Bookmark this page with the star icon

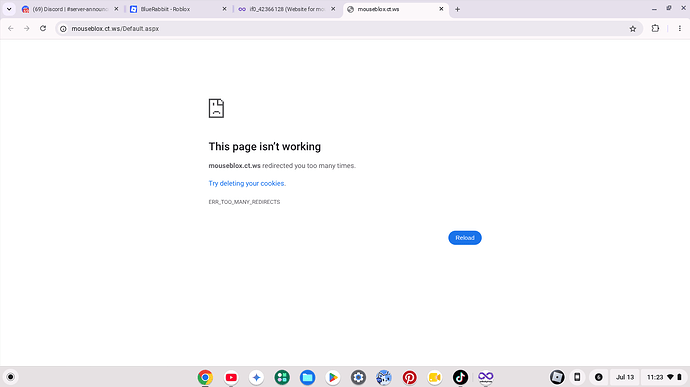[x=633, y=29]
